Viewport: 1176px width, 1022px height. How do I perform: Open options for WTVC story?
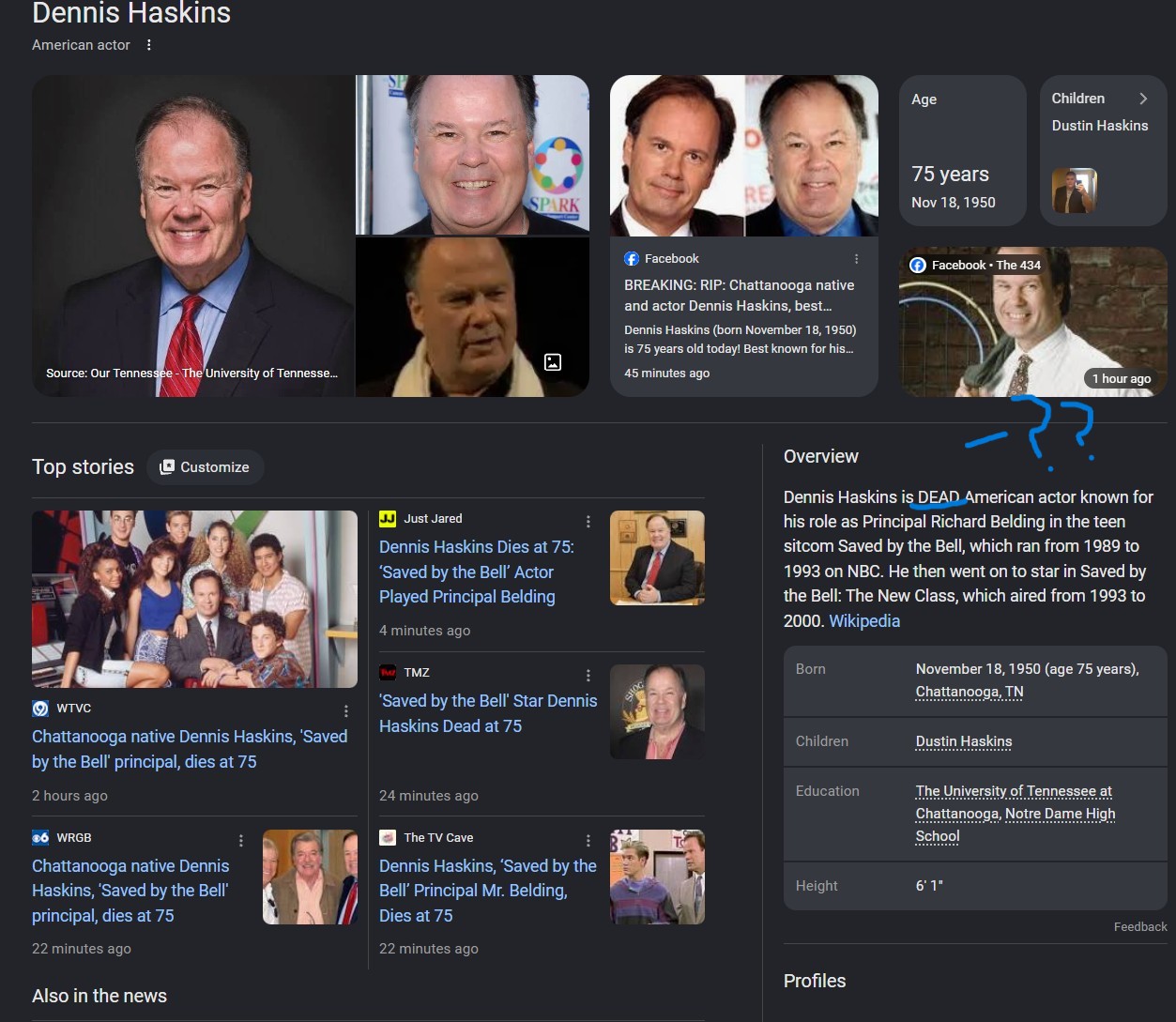coord(346,711)
